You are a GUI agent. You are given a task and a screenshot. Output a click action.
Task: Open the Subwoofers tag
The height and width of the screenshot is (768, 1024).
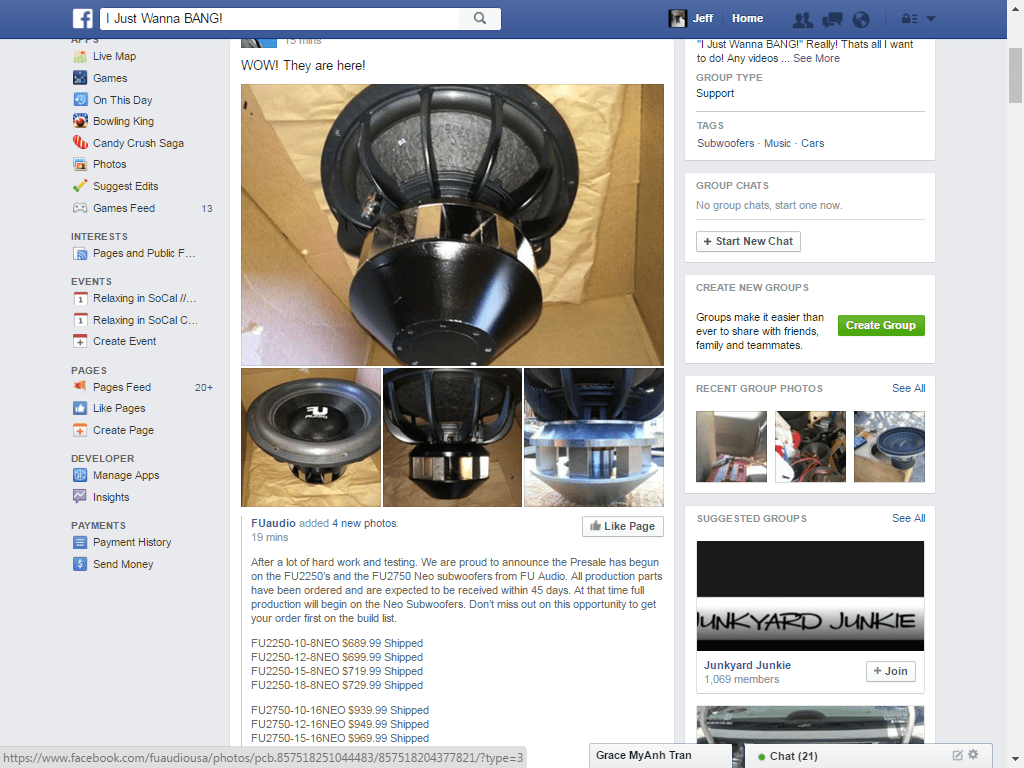[726, 143]
